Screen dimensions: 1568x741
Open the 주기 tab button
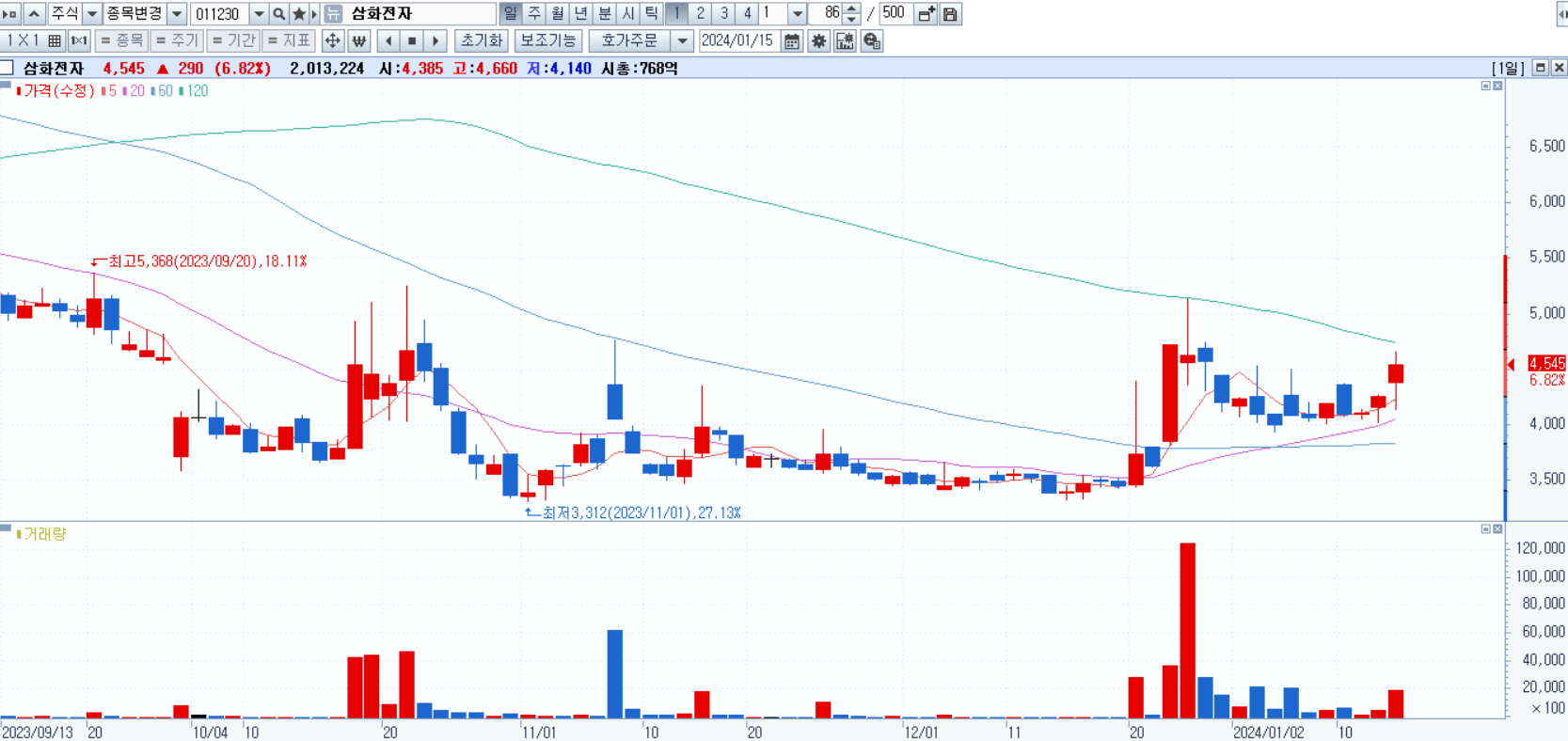click(x=177, y=40)
